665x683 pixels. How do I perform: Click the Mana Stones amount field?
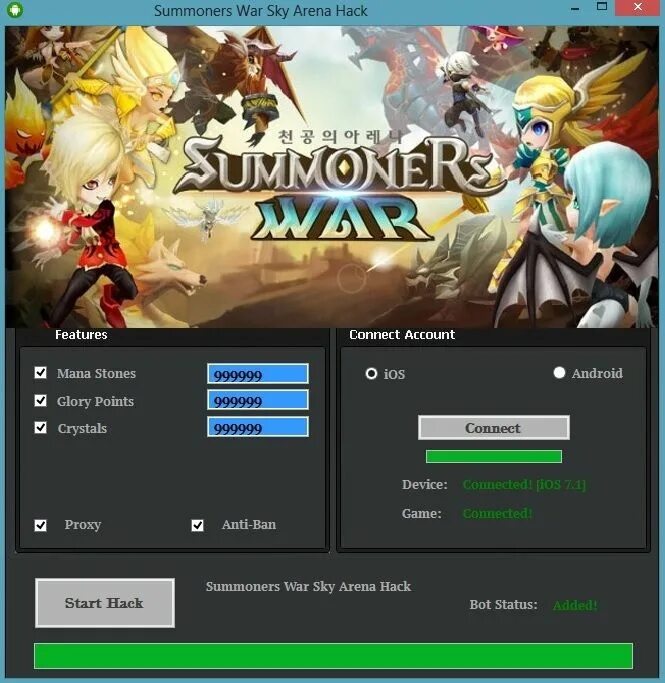[x=258, y=374]
